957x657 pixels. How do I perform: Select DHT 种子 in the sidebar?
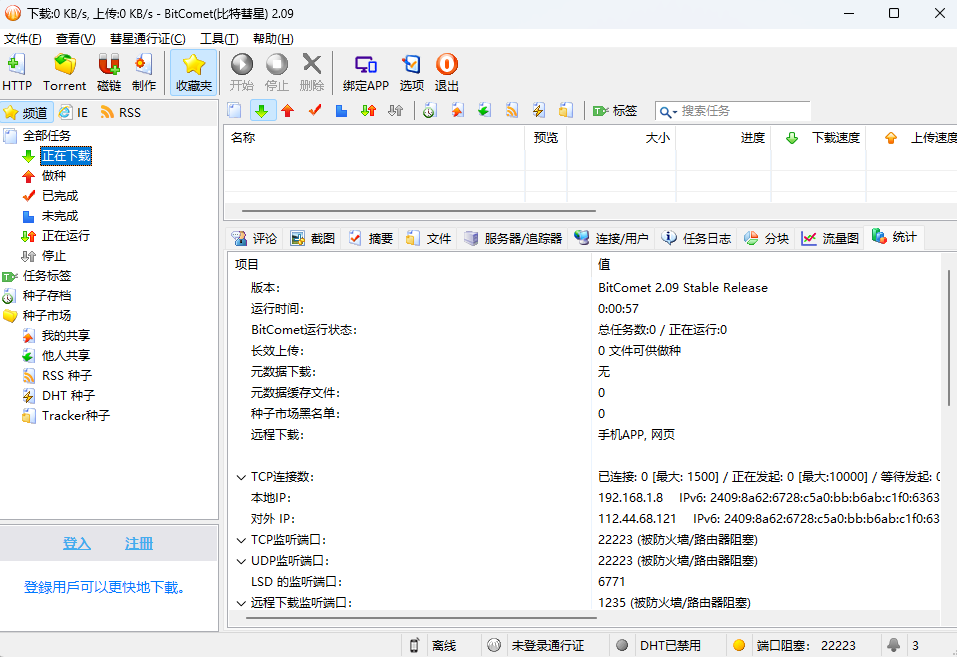[x=68, y=396]
